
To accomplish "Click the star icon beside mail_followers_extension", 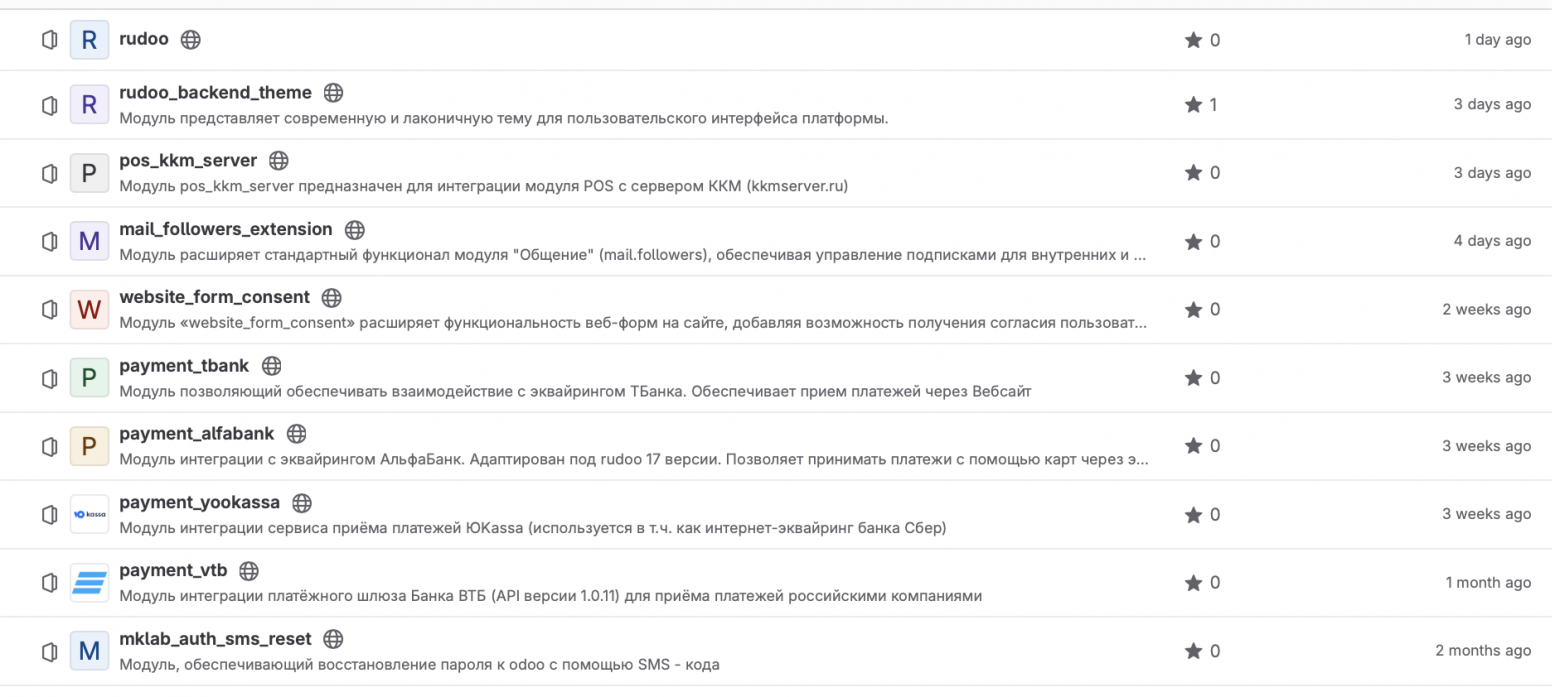I will click(1191, 241).
